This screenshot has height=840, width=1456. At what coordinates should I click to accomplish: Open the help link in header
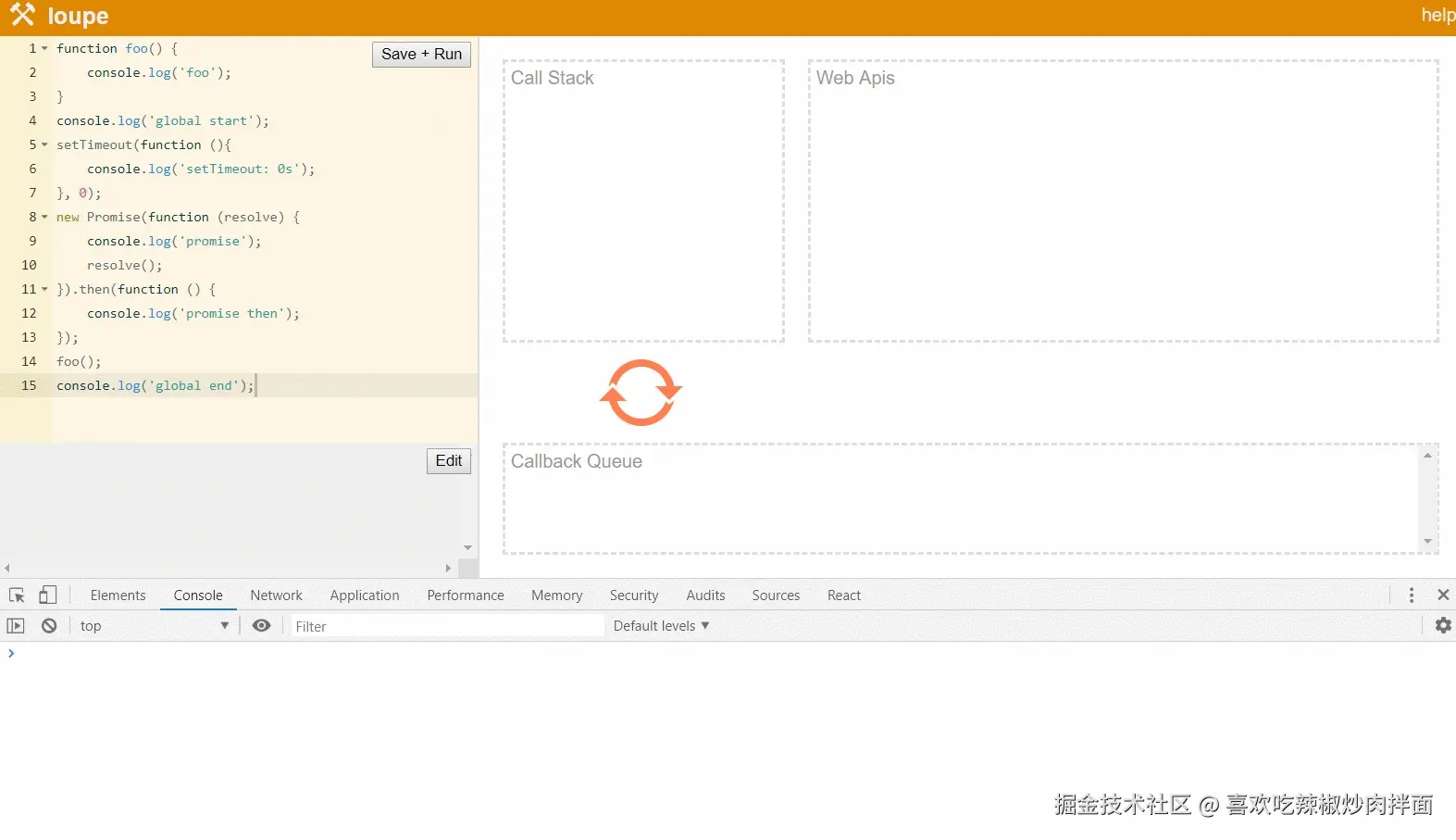[x=1437, y=15]
